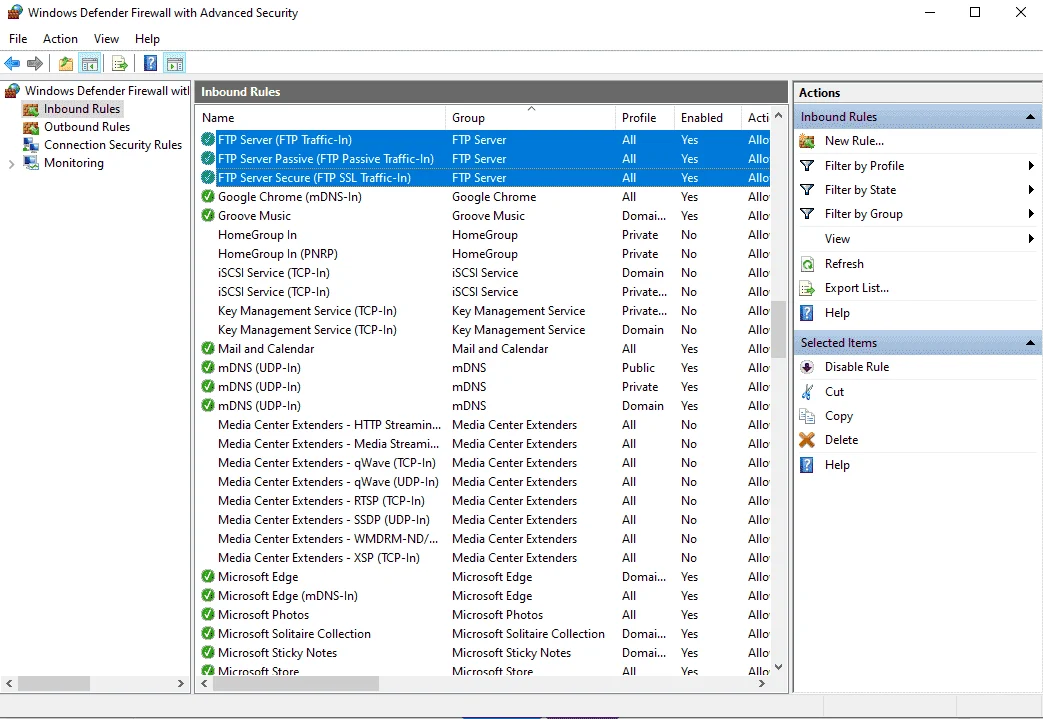The image size is (1043, 719).
Task: Open the Filter by State submenu arrow
Action: click(1030, 190)
